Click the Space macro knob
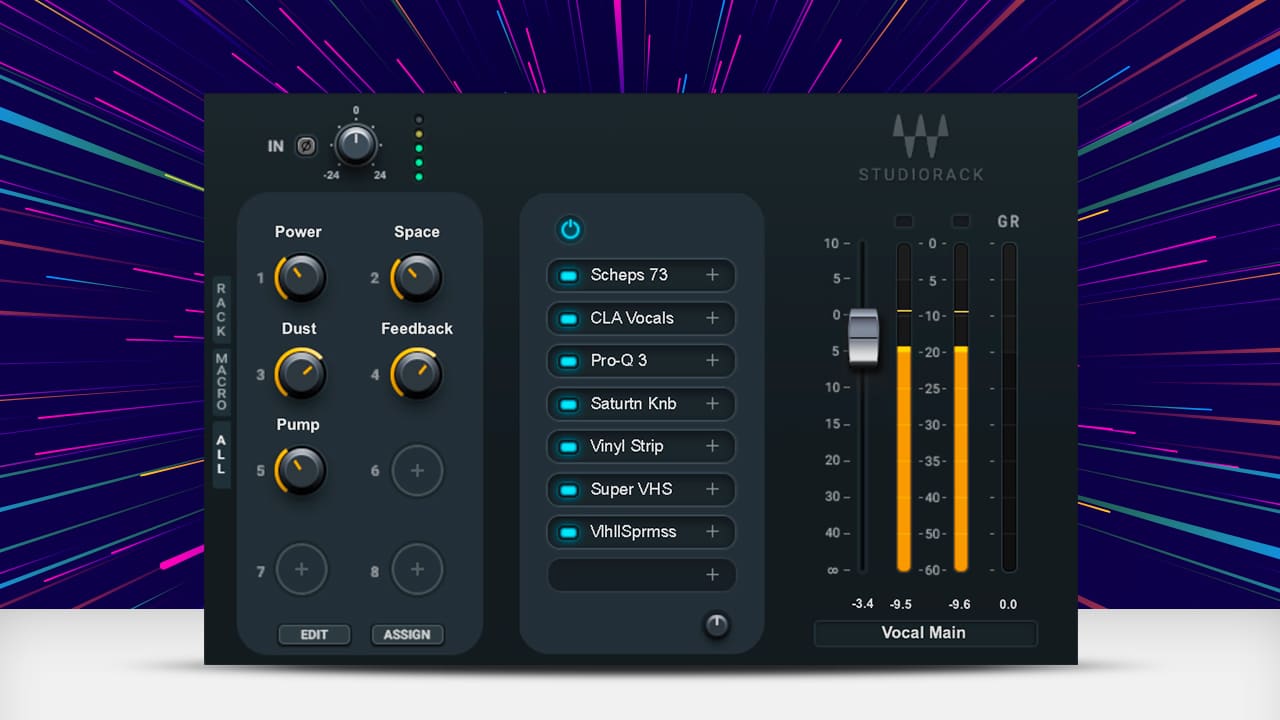The height and width of the screenshot is (720, 1280). 417,277
